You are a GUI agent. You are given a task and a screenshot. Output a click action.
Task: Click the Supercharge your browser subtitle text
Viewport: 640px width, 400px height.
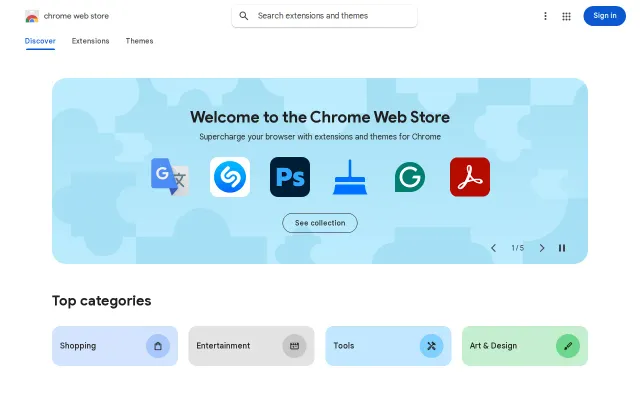tap(320, 137)
